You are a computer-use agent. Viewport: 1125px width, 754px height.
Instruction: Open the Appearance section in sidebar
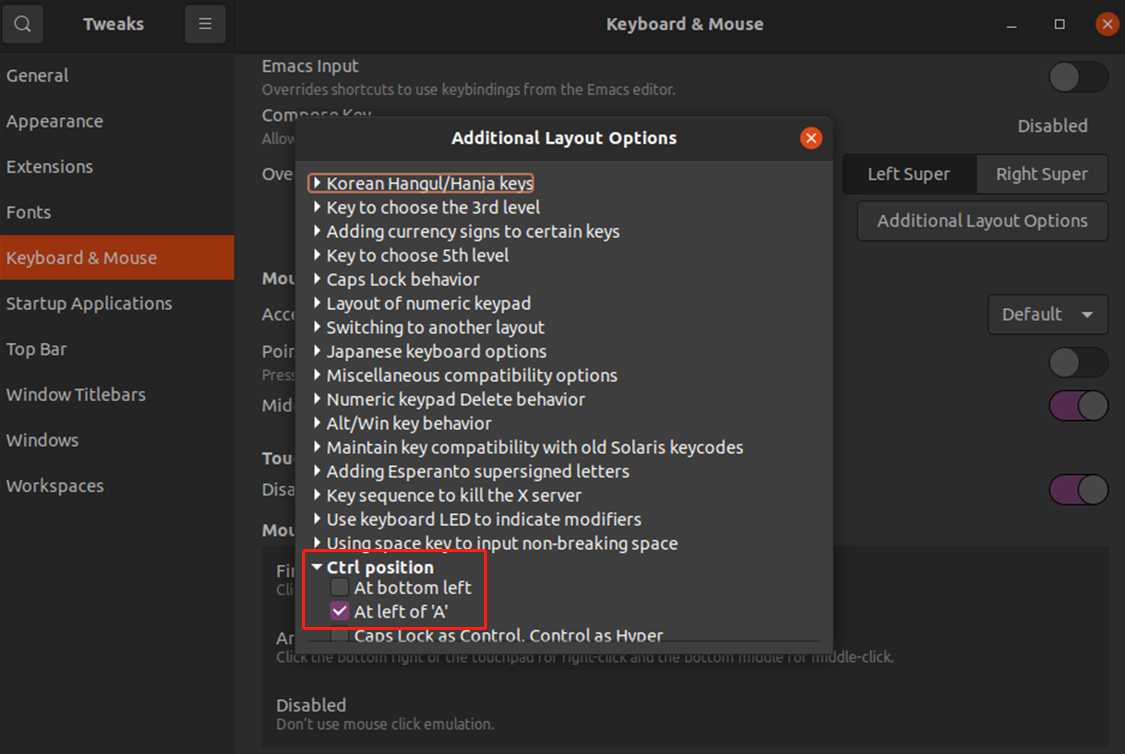[55, 121]
